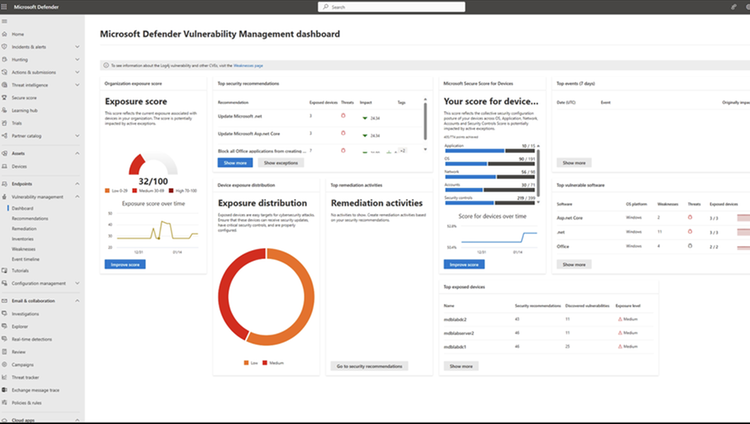This screenshot has width=750, height=424.
Task: Click threat icon in Update Microsoft .net row
Action: (x=343, y=116)
